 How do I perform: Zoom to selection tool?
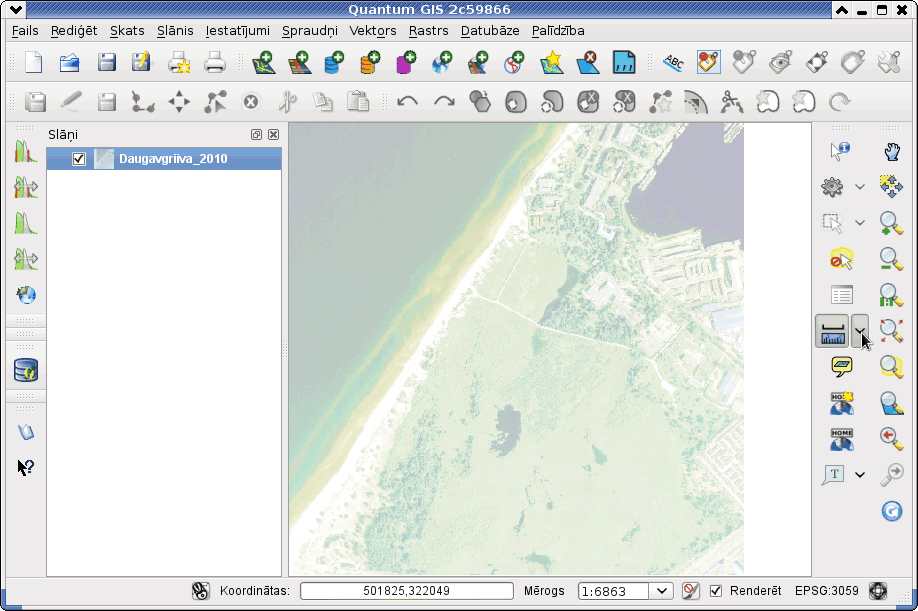click(891, 366)
